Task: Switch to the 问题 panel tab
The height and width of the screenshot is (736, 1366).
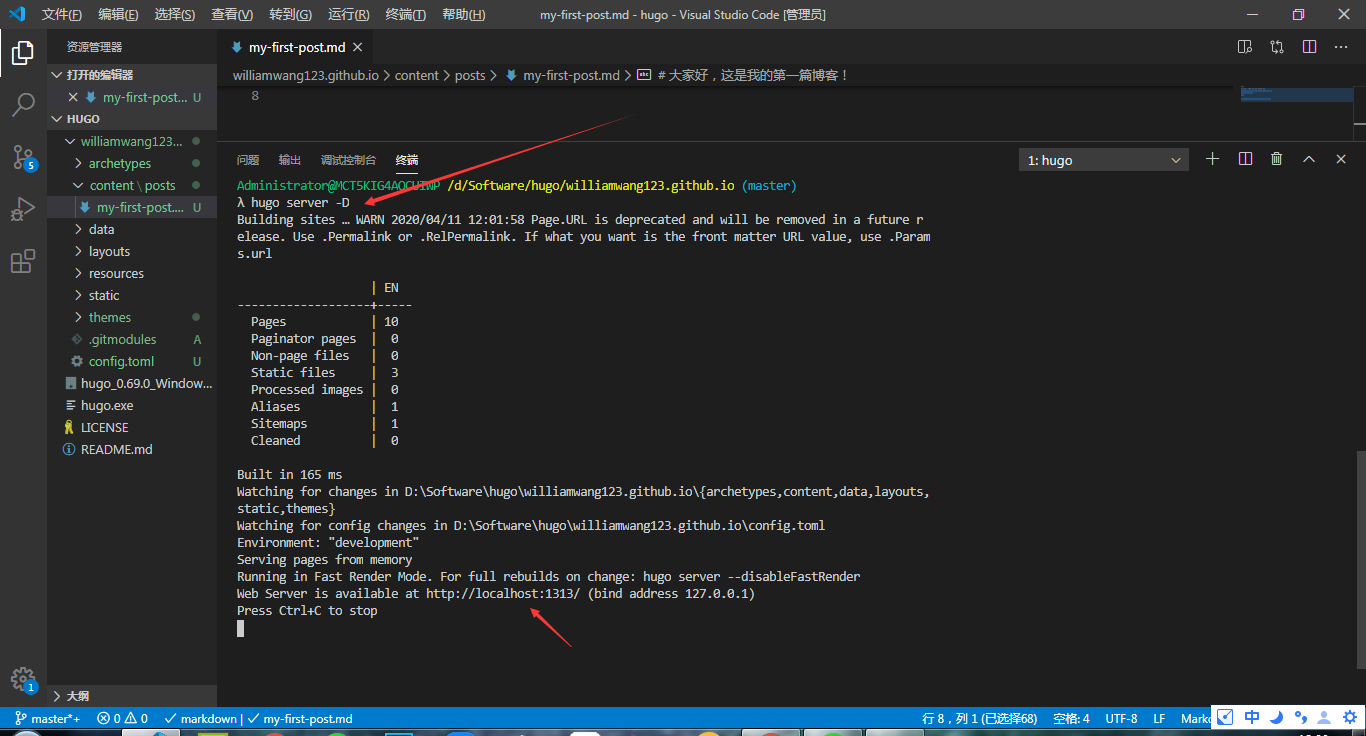Action: [x=248, y=160]
